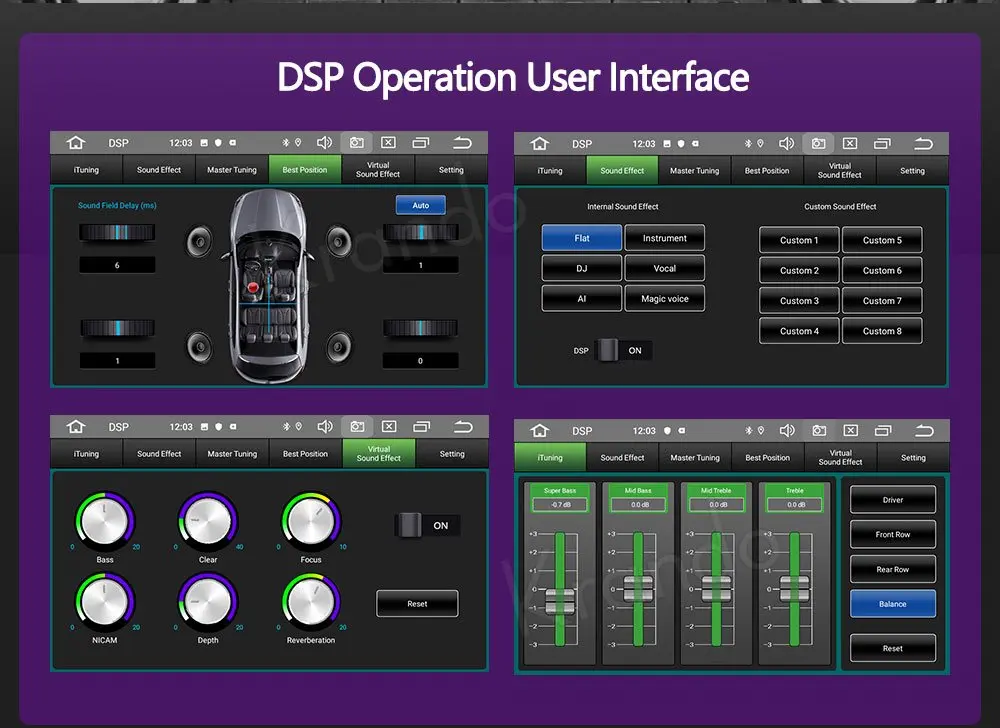
Task: Select rear-right speaker icon beside car
Action: [x=339, y=346]
